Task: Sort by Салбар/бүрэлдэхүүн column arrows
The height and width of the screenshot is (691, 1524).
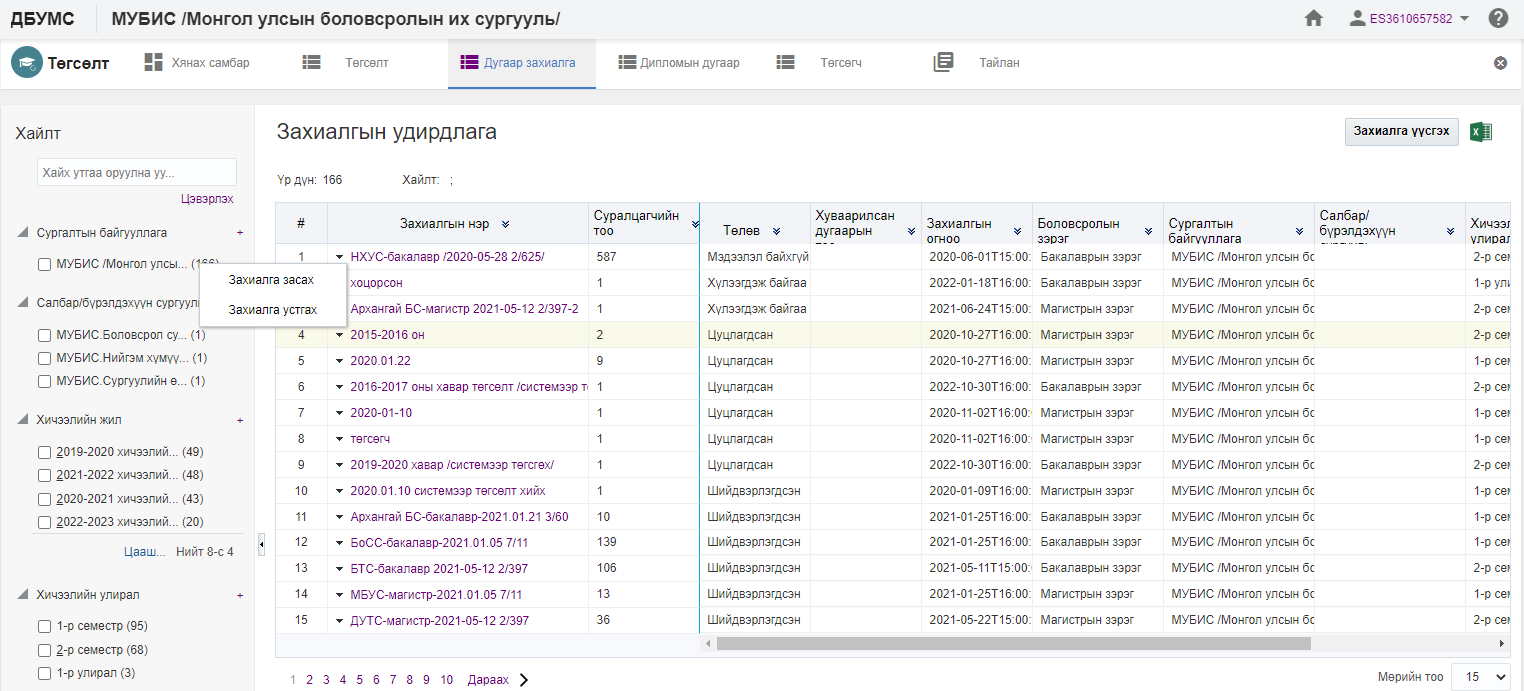Action: [x=1450, y=231]
